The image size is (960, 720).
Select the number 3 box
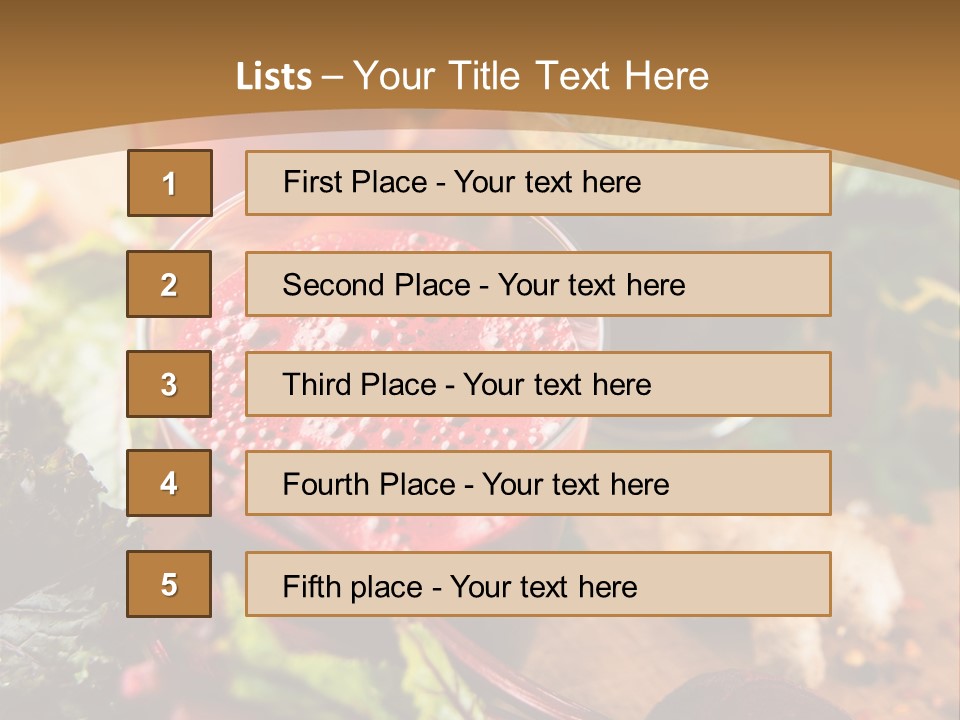point(169,384)
